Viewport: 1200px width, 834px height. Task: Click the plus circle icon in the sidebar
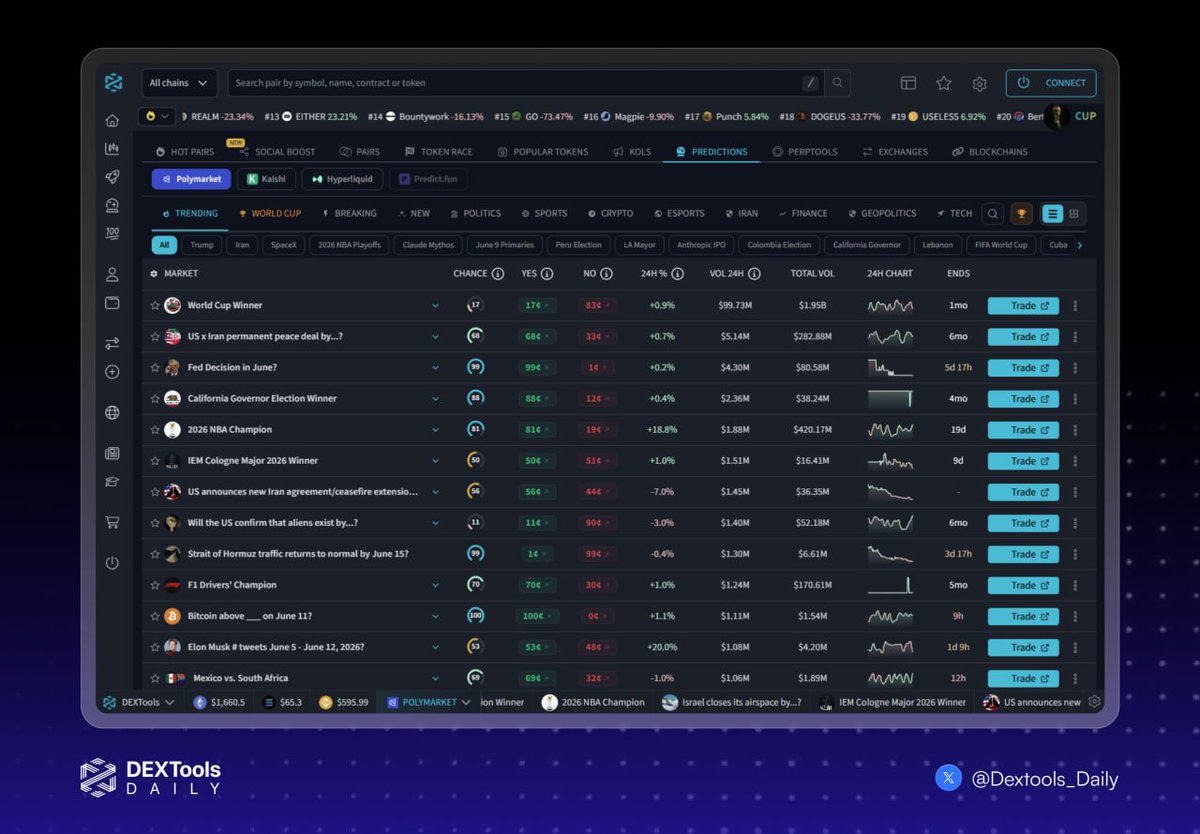[112, 372]
